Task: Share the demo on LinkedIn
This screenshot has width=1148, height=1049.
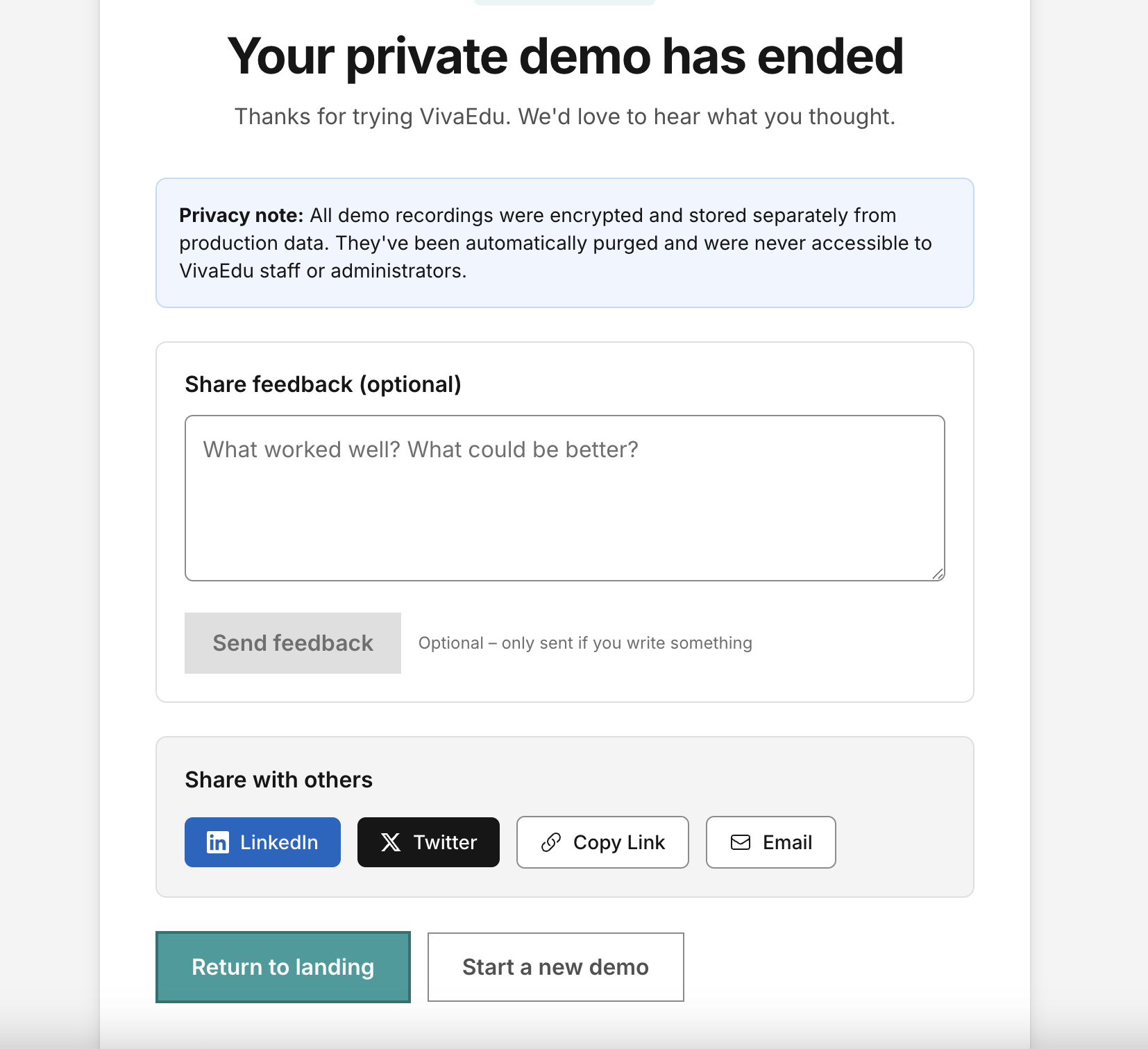Action: click(x=262, y=842)
